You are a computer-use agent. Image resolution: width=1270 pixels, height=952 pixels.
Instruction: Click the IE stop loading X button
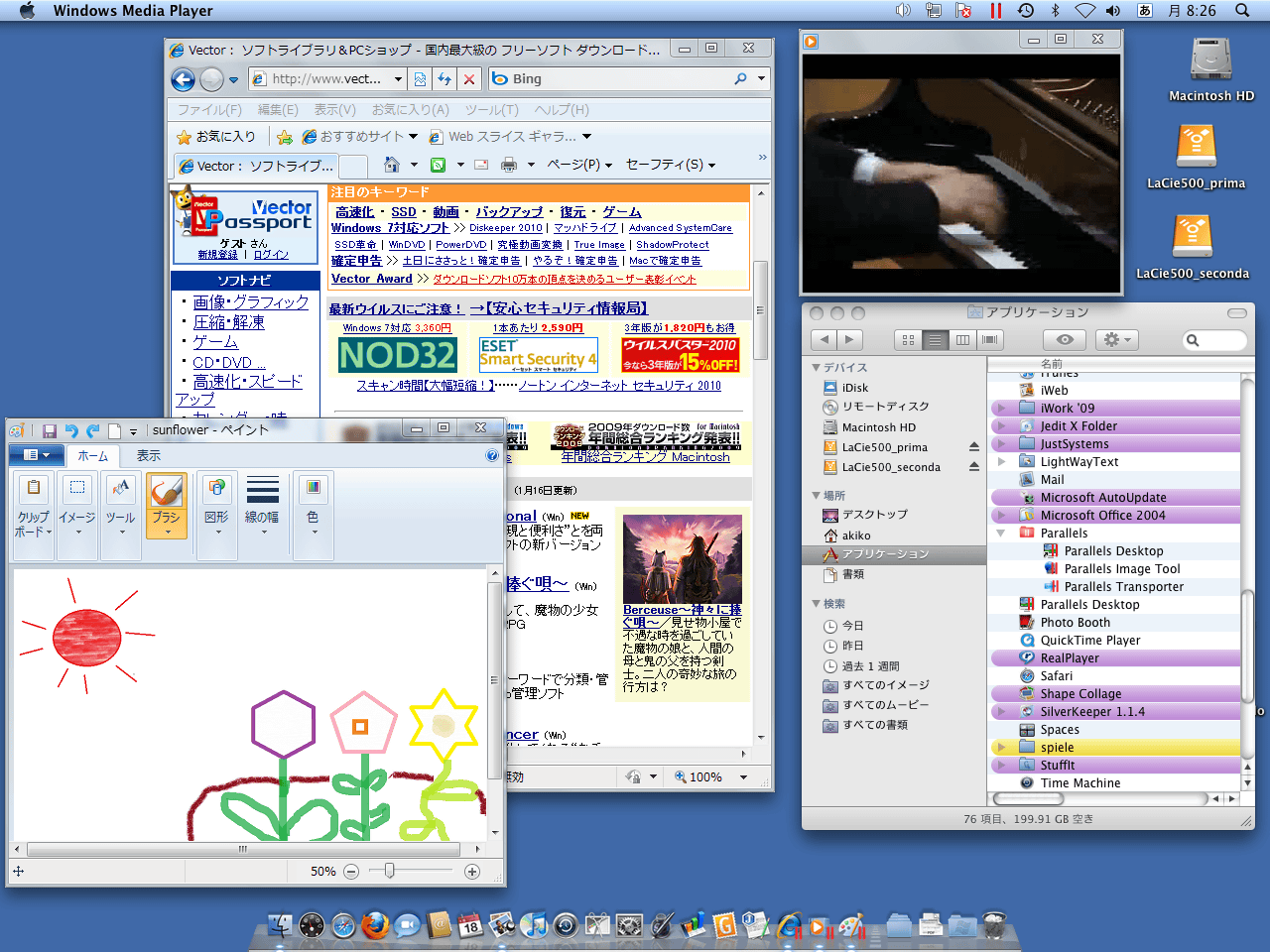tap(469, 79)
